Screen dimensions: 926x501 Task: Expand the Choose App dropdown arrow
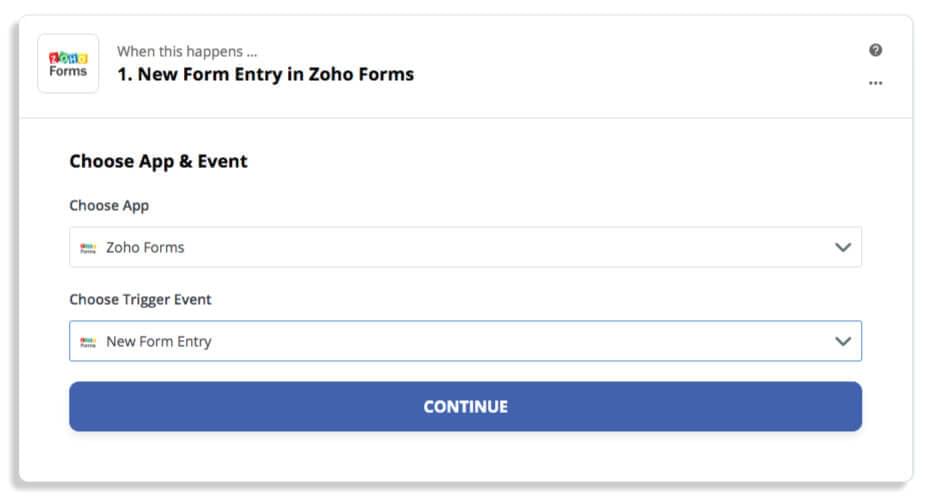(x=843, y=247)
